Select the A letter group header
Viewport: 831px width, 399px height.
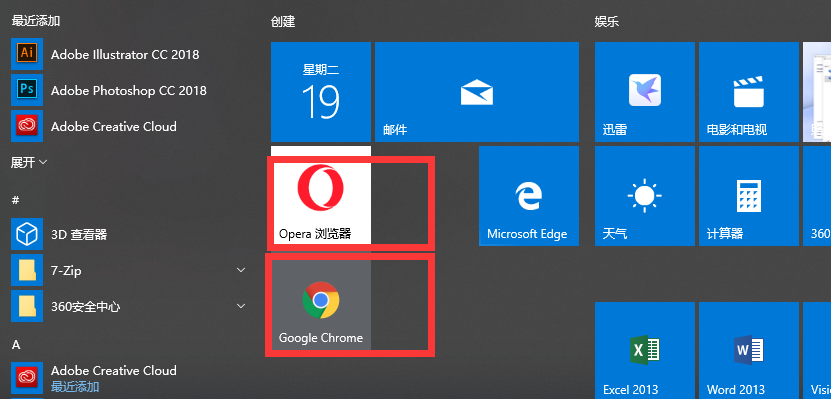coord(16,344)
